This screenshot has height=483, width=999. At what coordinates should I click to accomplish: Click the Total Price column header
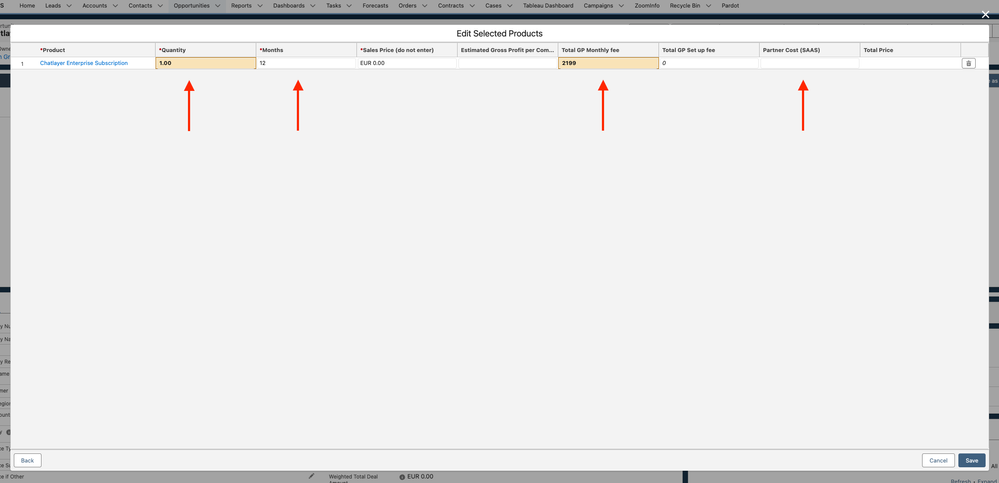pos(910,50)
